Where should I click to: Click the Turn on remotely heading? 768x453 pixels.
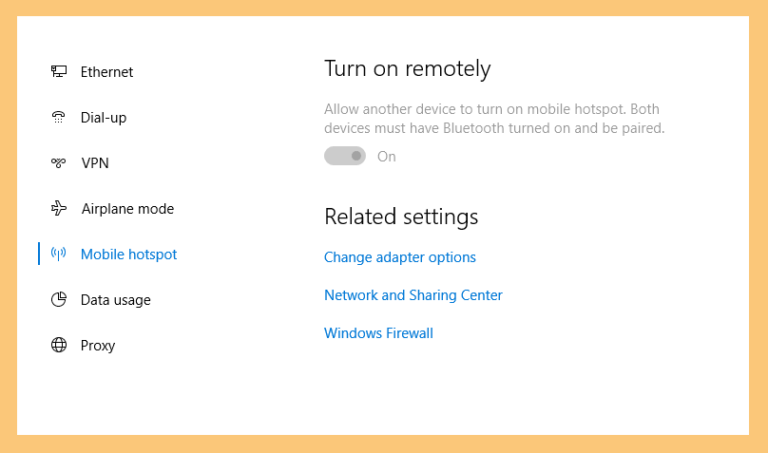click(407, 69)
